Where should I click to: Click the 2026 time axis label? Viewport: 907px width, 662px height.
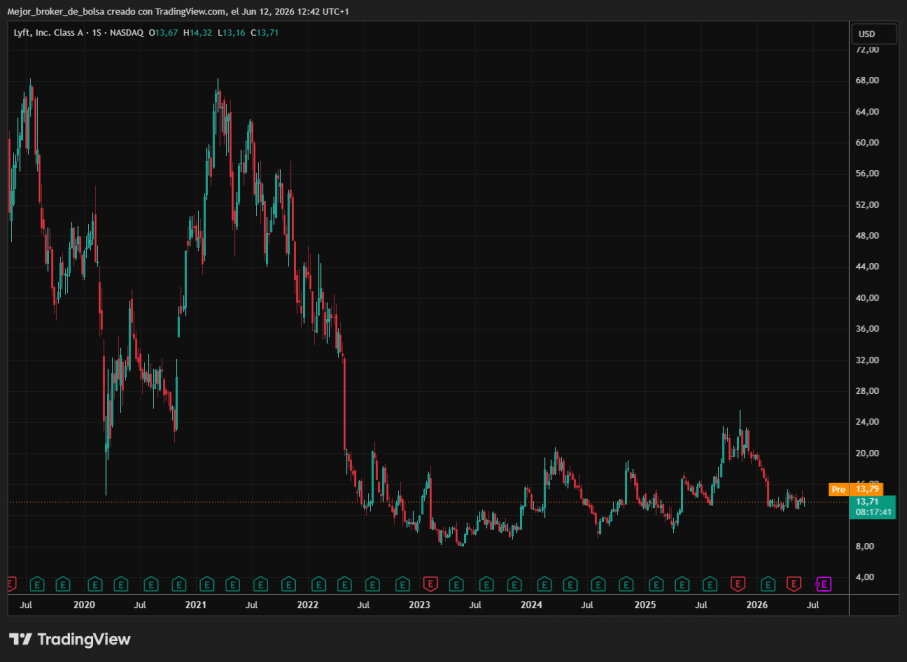pyautogui.click(x=757, y=605)
